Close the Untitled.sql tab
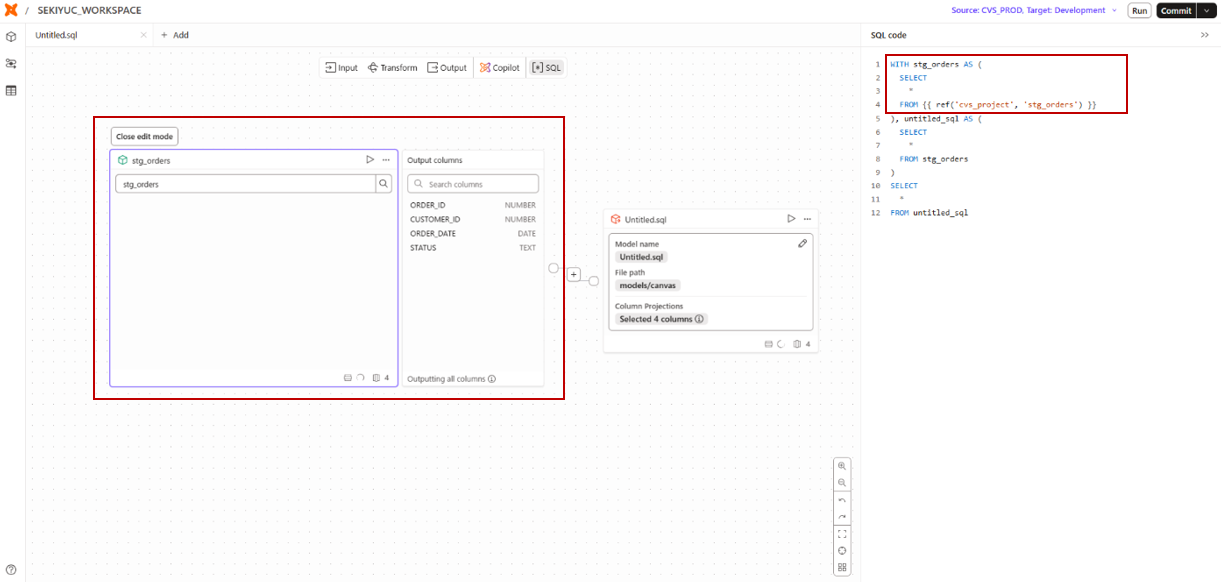Screen dimensions: 1221x582 coord(143,35)
